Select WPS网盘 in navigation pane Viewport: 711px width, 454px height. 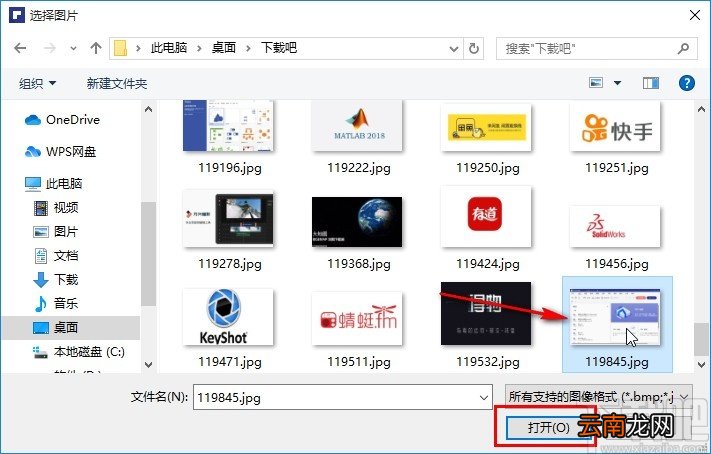tap(73, 151)
